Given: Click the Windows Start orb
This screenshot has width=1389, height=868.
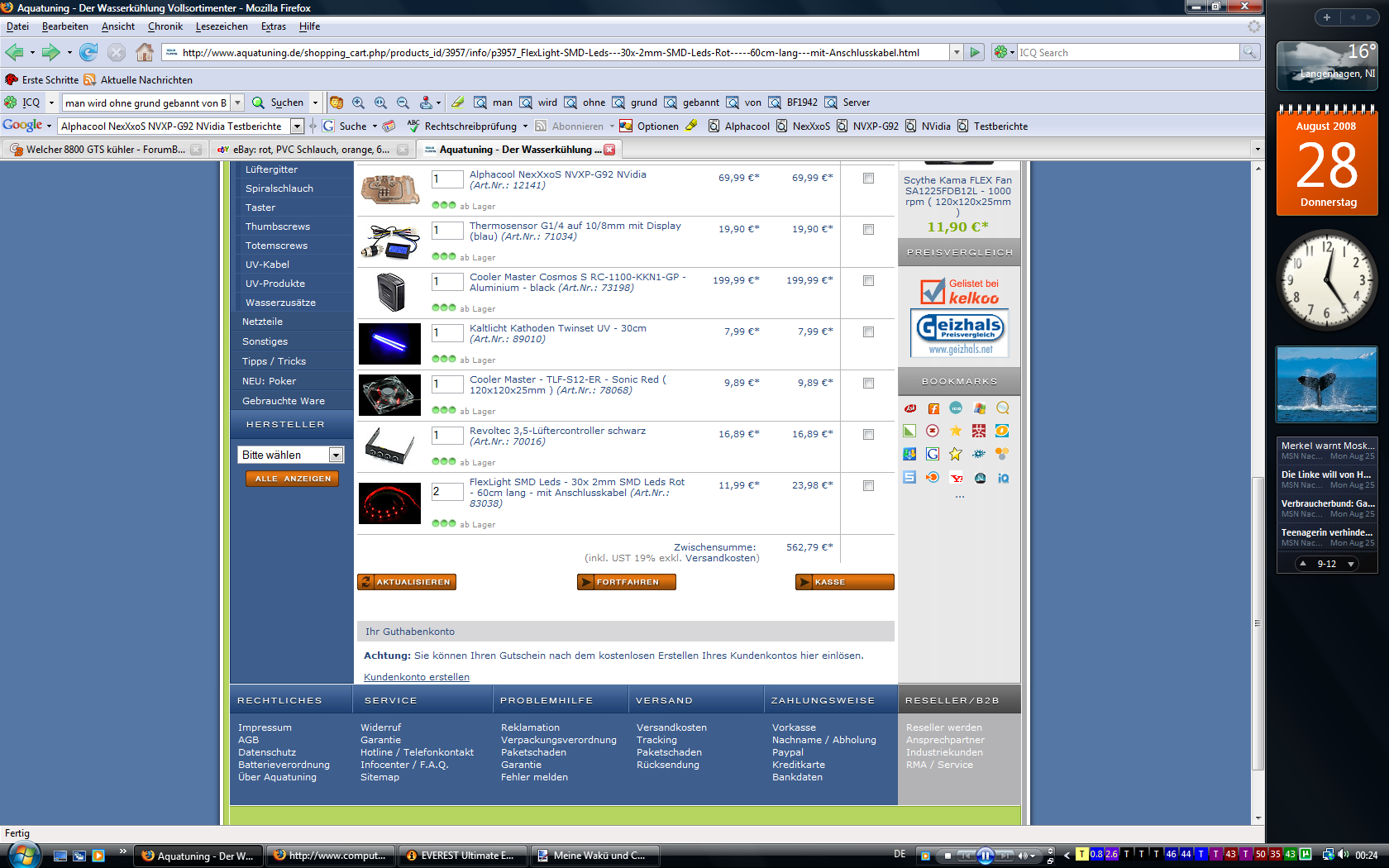Looking at the screenshot, I should [x=23, y=854].
